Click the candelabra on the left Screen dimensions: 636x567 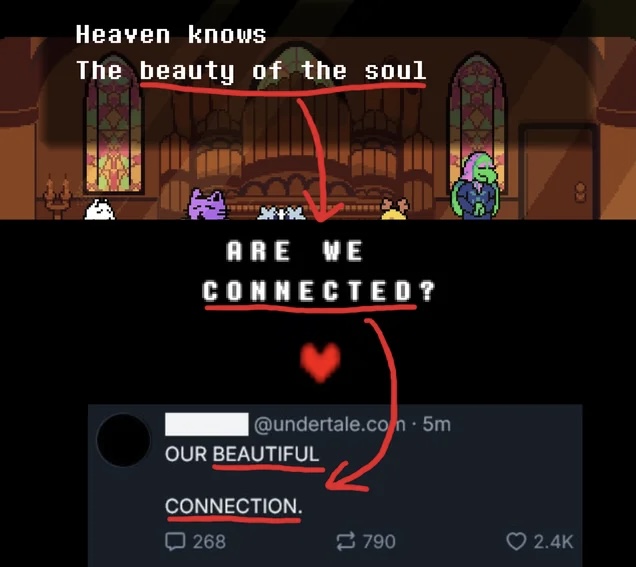click(57, 198)
